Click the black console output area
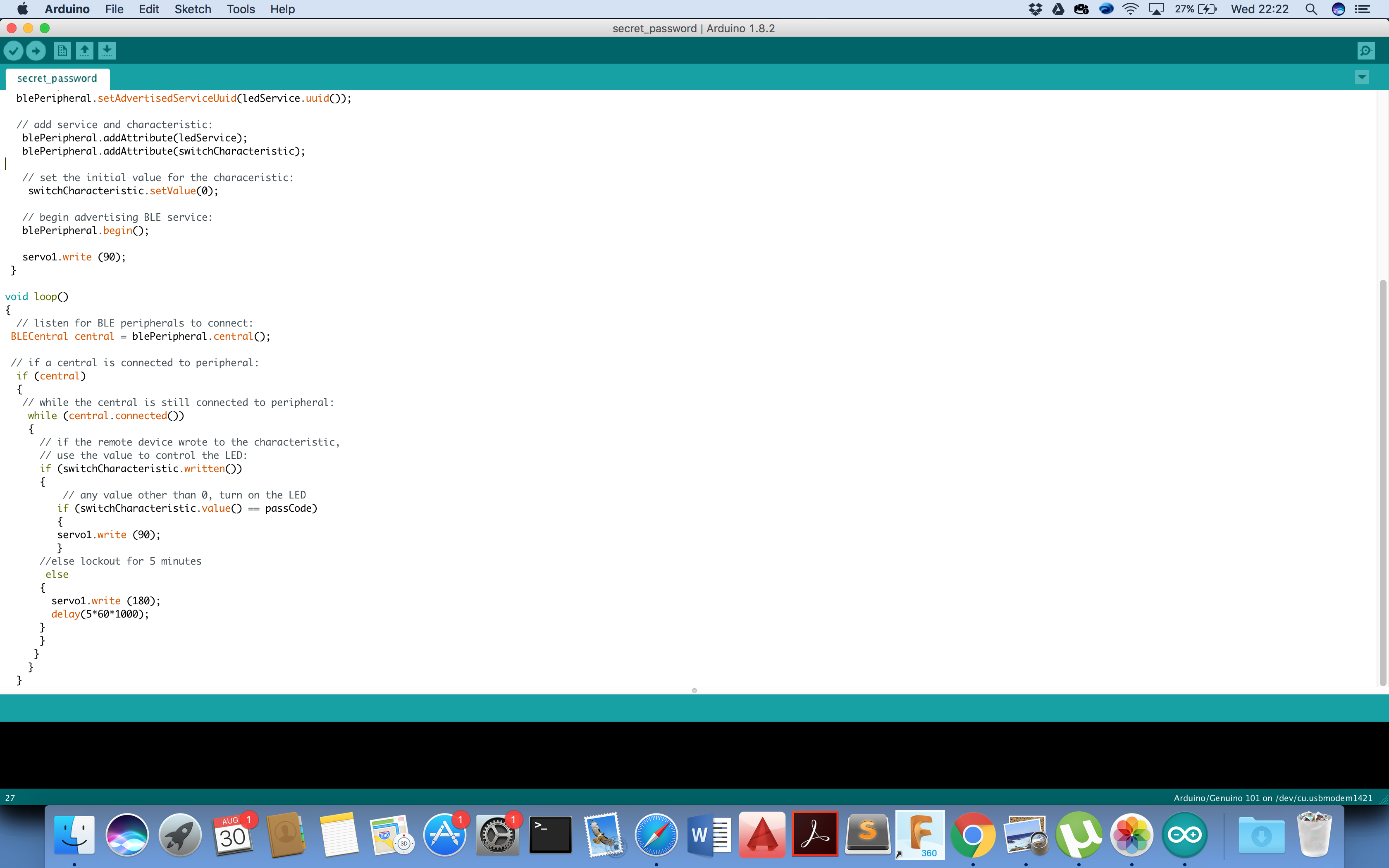 point(694,755)
